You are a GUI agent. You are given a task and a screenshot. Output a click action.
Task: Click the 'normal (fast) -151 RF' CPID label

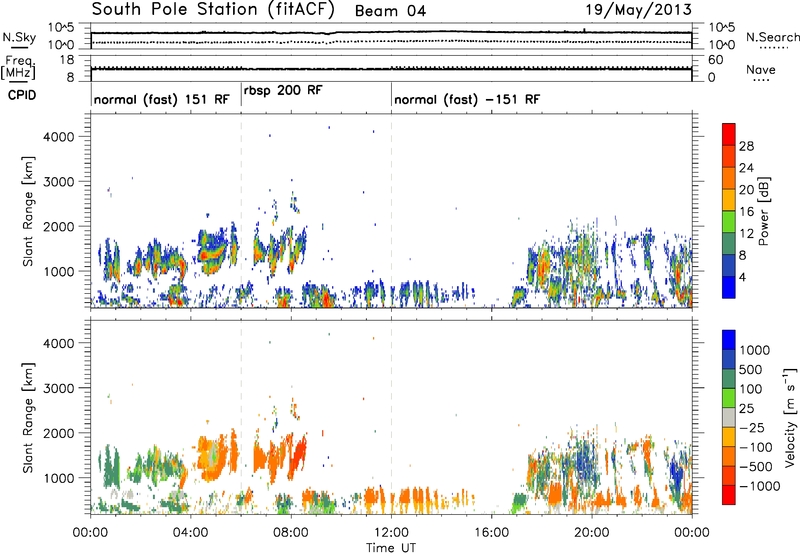tap(467, 99)
